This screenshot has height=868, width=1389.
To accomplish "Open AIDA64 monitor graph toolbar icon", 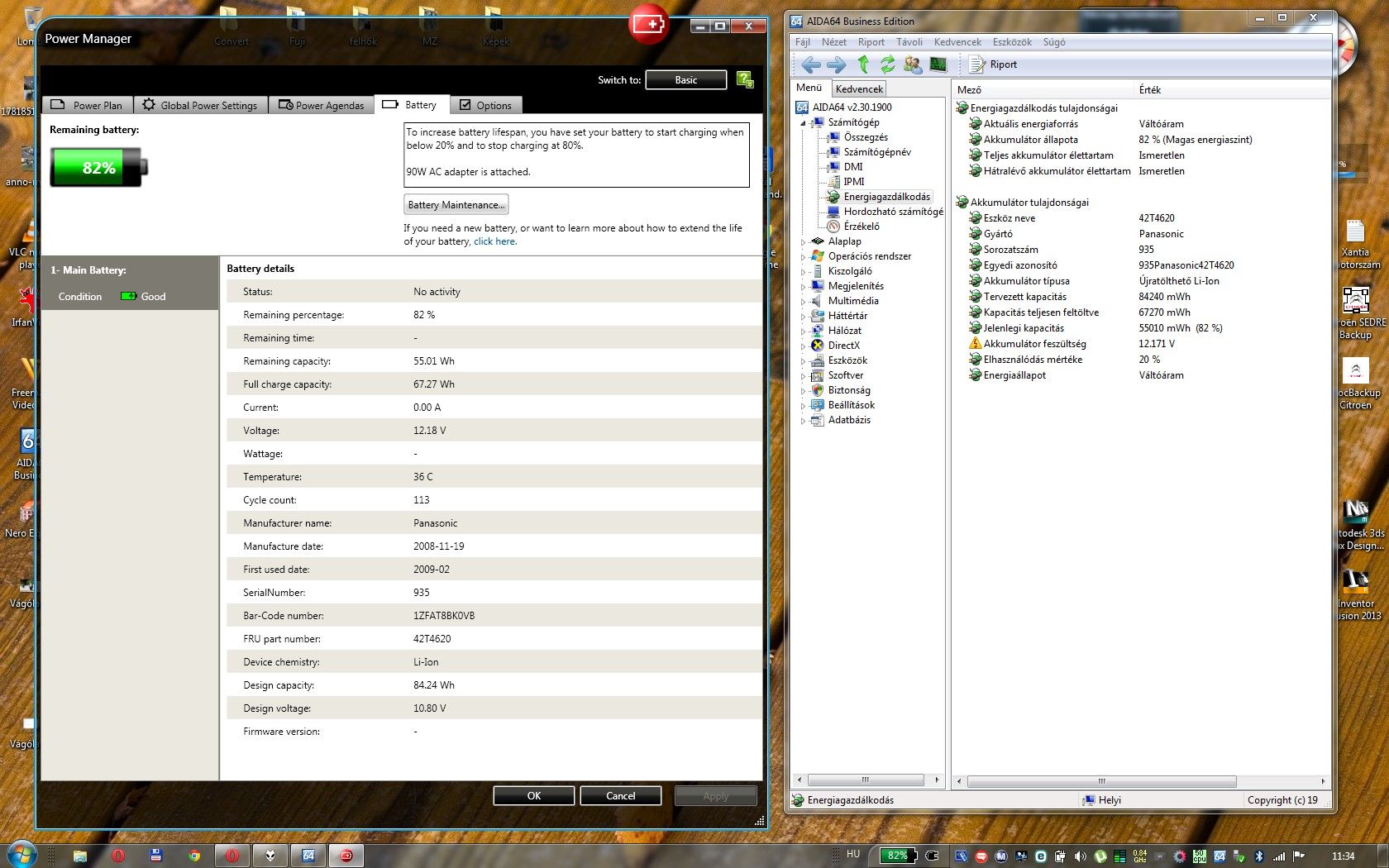I will 938,64.
